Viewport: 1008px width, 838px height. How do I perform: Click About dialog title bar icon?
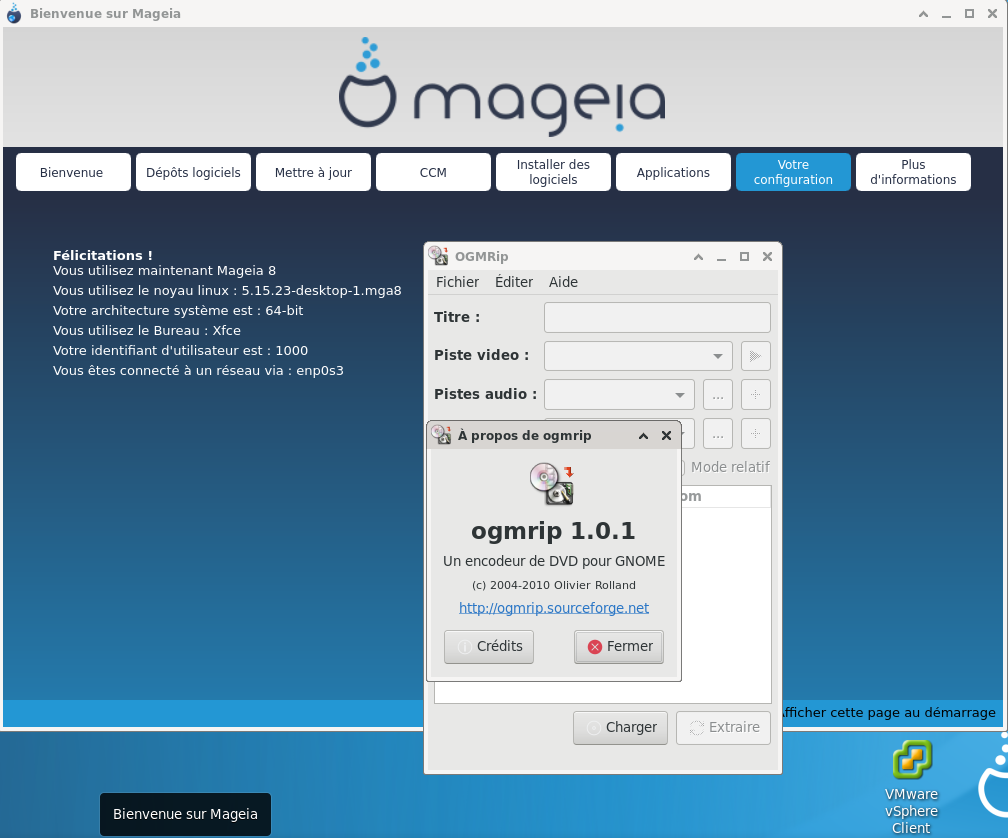click(441, 435)
